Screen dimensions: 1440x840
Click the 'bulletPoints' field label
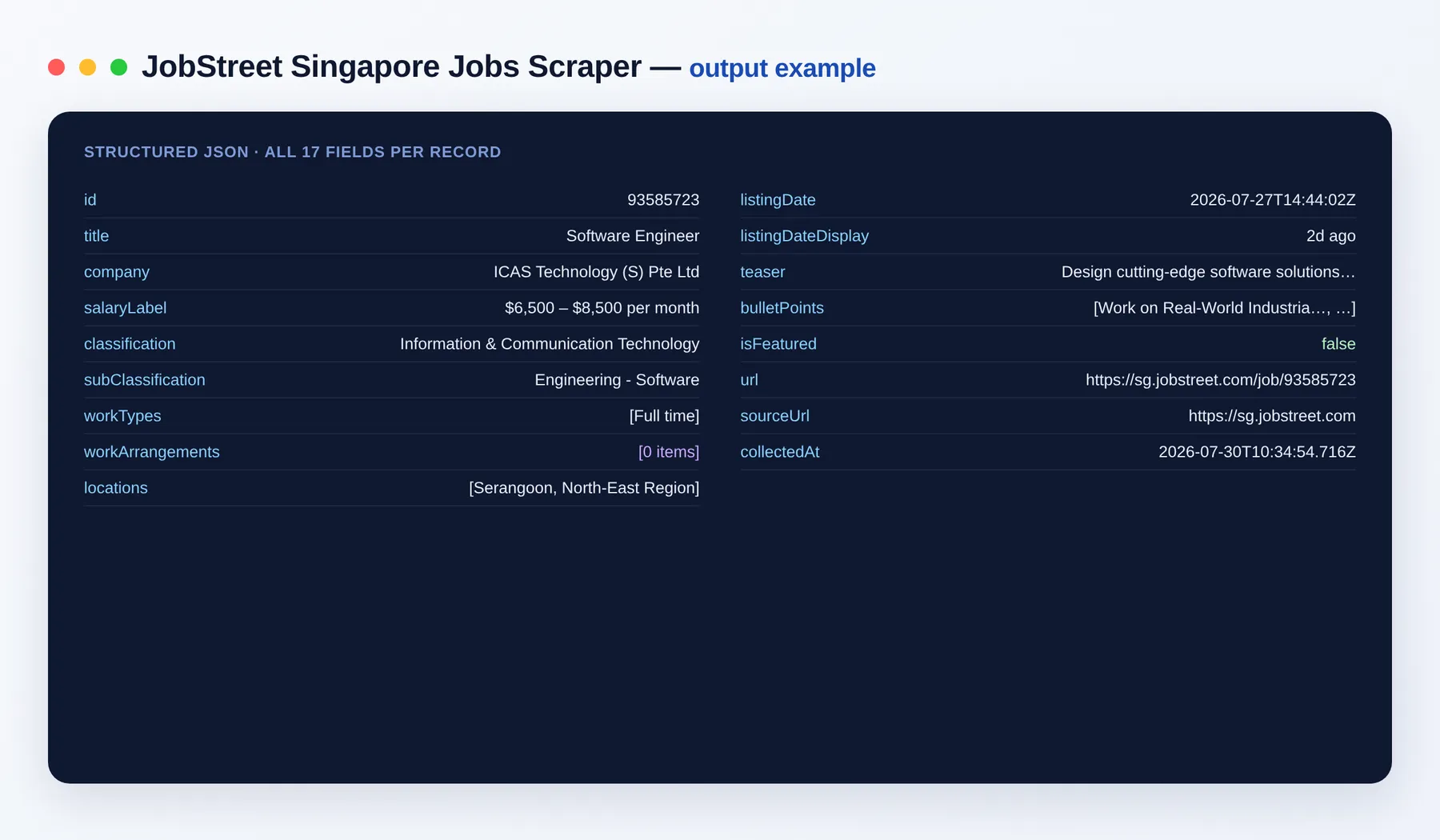pos(782,308)
